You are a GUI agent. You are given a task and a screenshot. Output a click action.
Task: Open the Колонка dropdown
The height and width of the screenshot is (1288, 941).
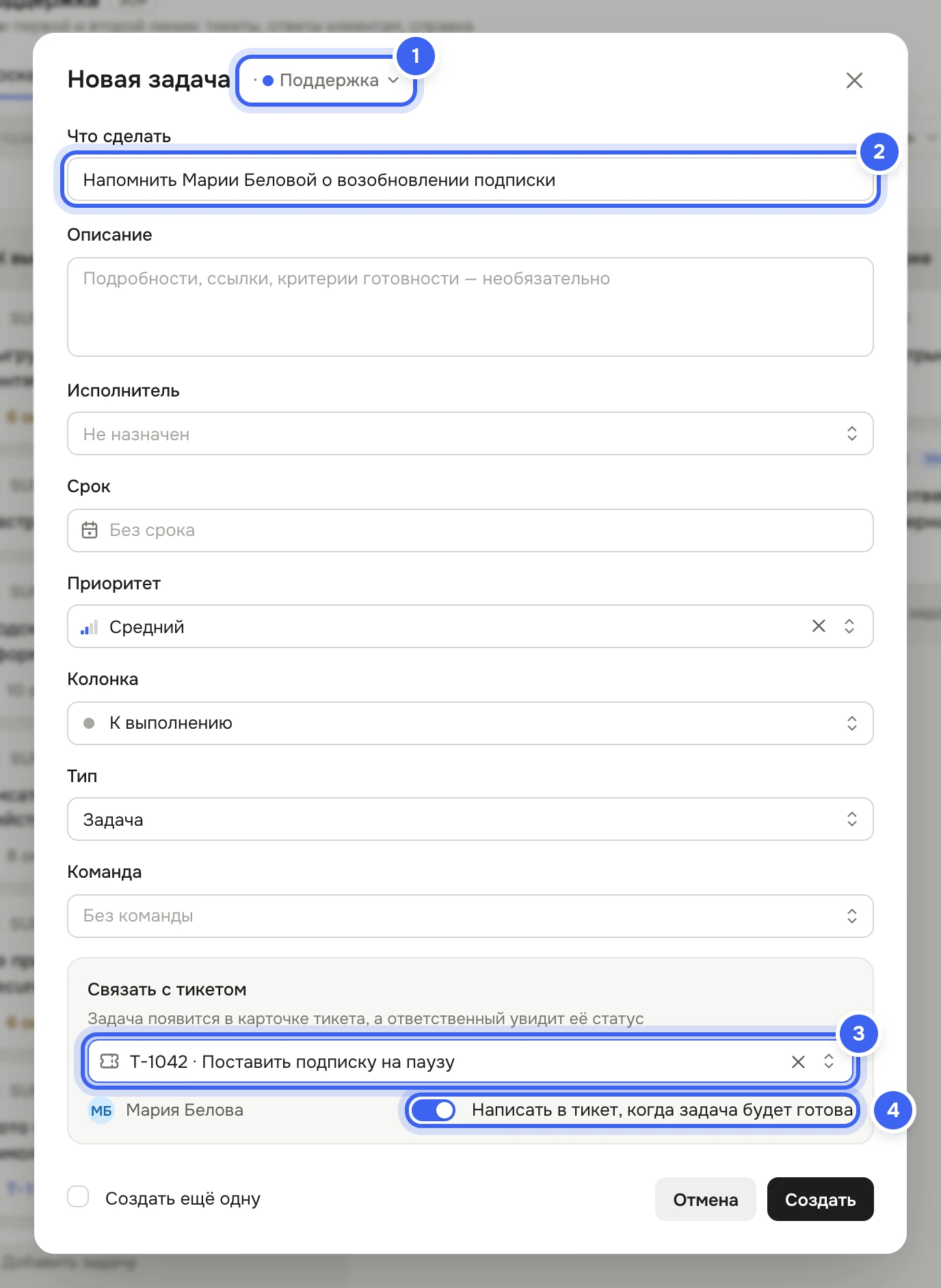point(471,723)
